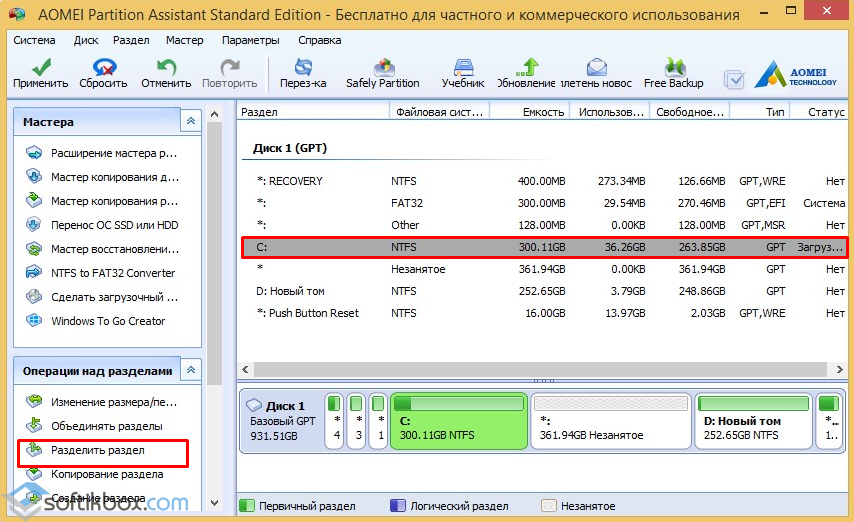Click Разделить раздел in operations list
Image resolution: width=854 pixels, height=522 pixels.
[98, 450]
